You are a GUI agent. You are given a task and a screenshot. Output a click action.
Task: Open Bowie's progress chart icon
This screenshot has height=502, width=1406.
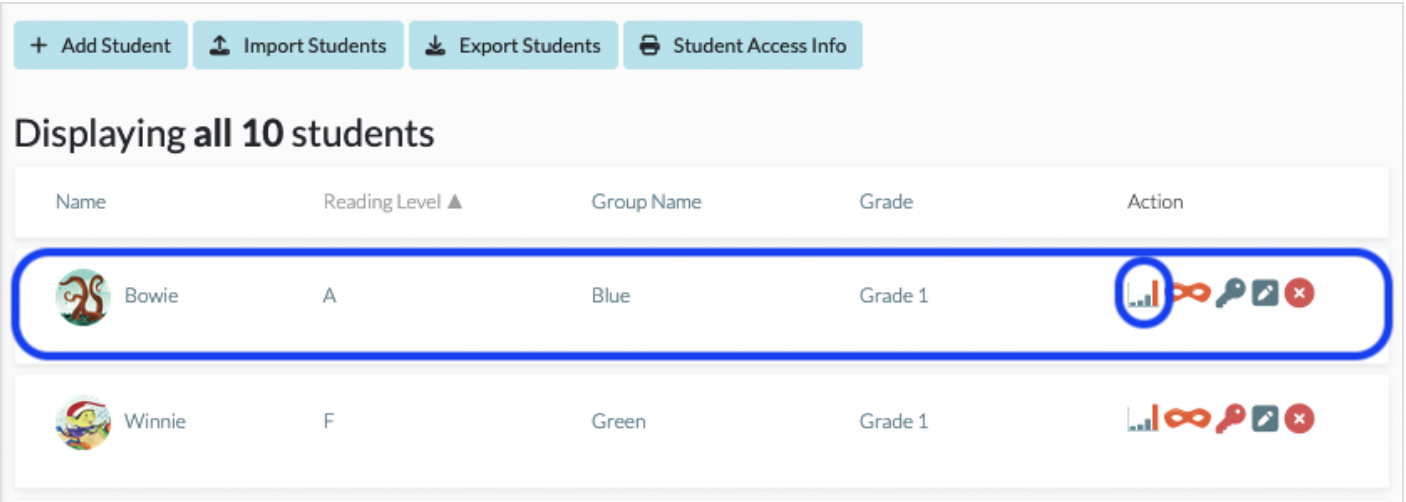pyautogui.click(x=1142, y=294)
